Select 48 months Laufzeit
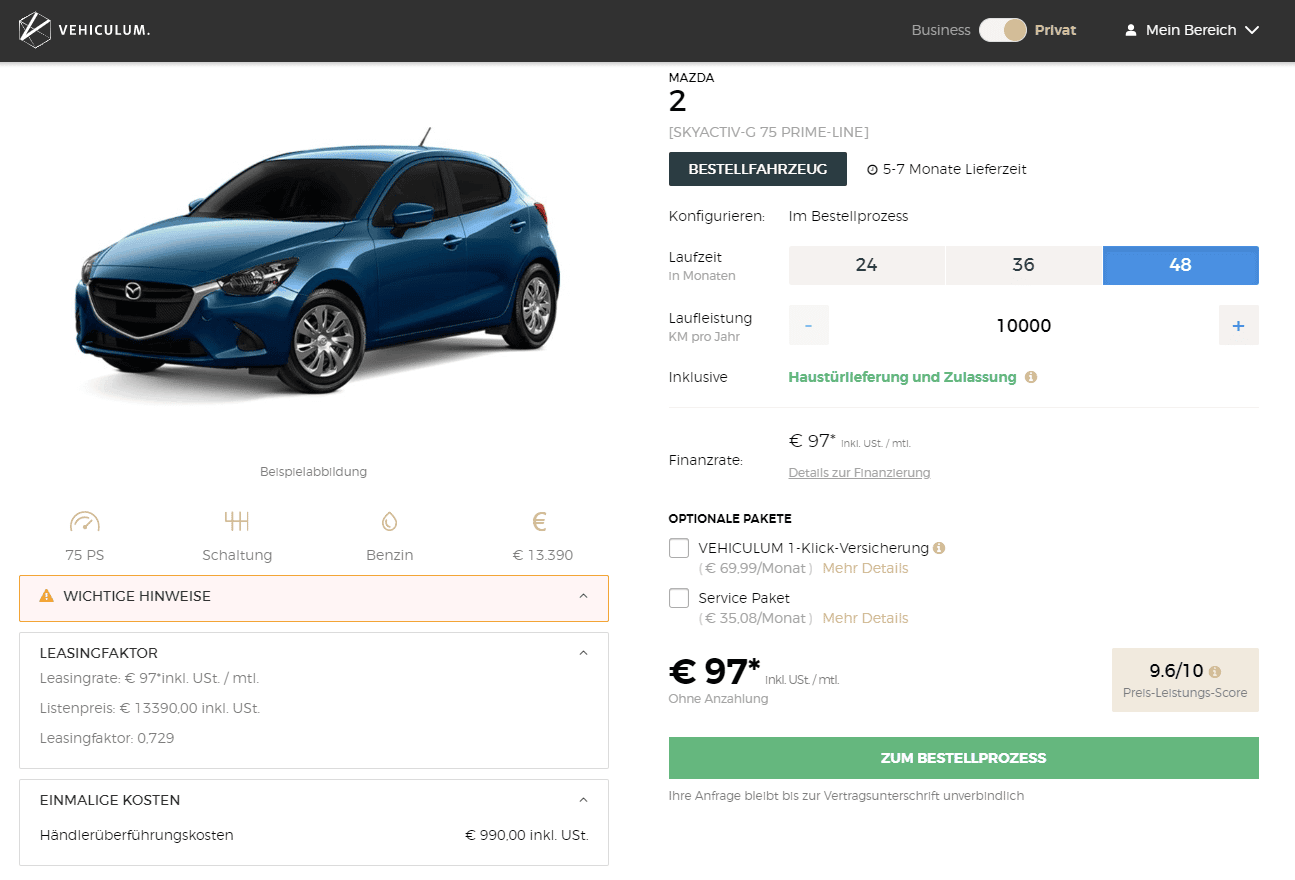Image resolution: width=1295 pixels, height=880 pixels. pyautogui.click(x=1181, y=265)
